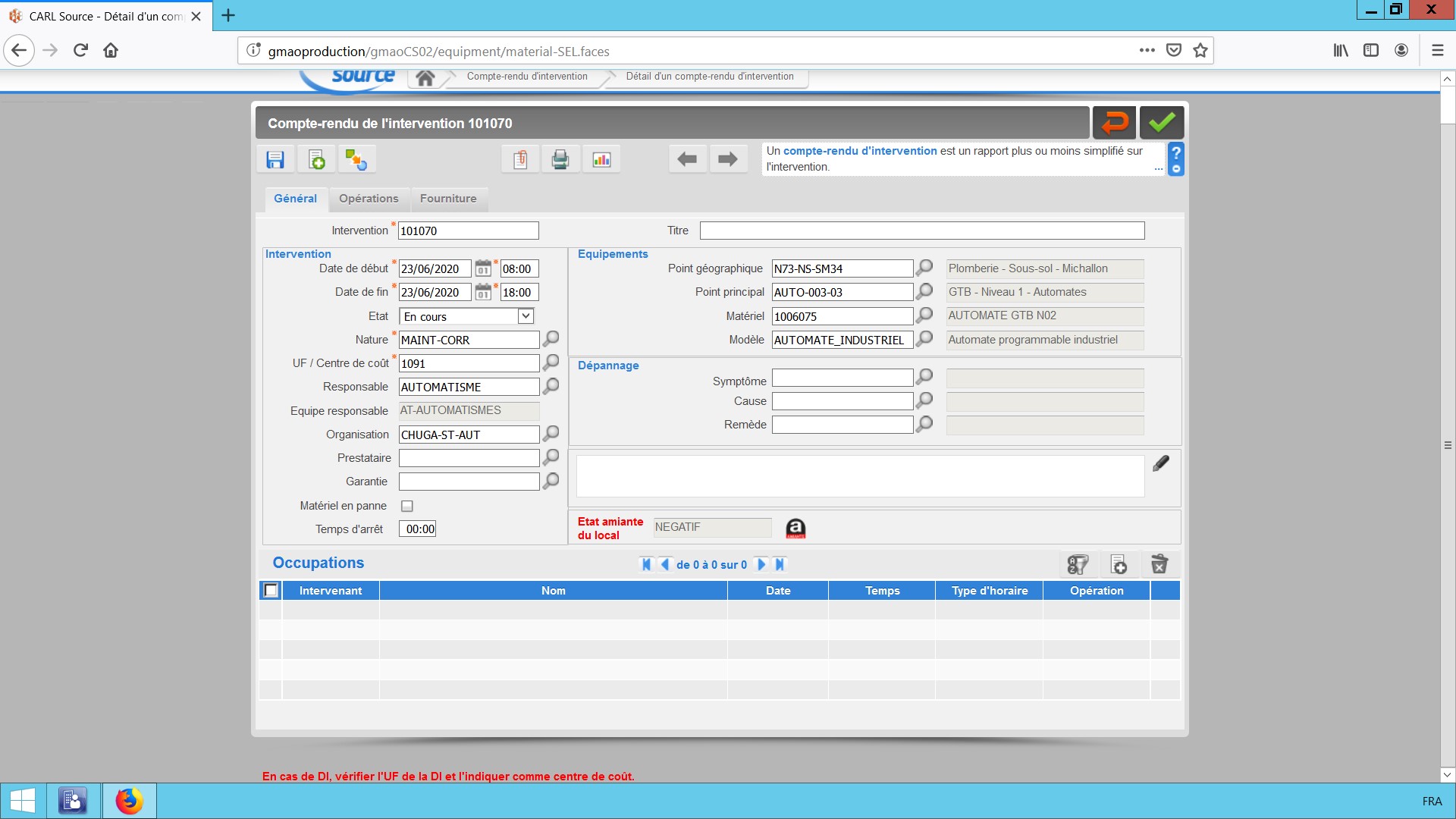1456x819 pixels.
Task: Click the compte-rendu d'intervention help link
Action: 860,151
